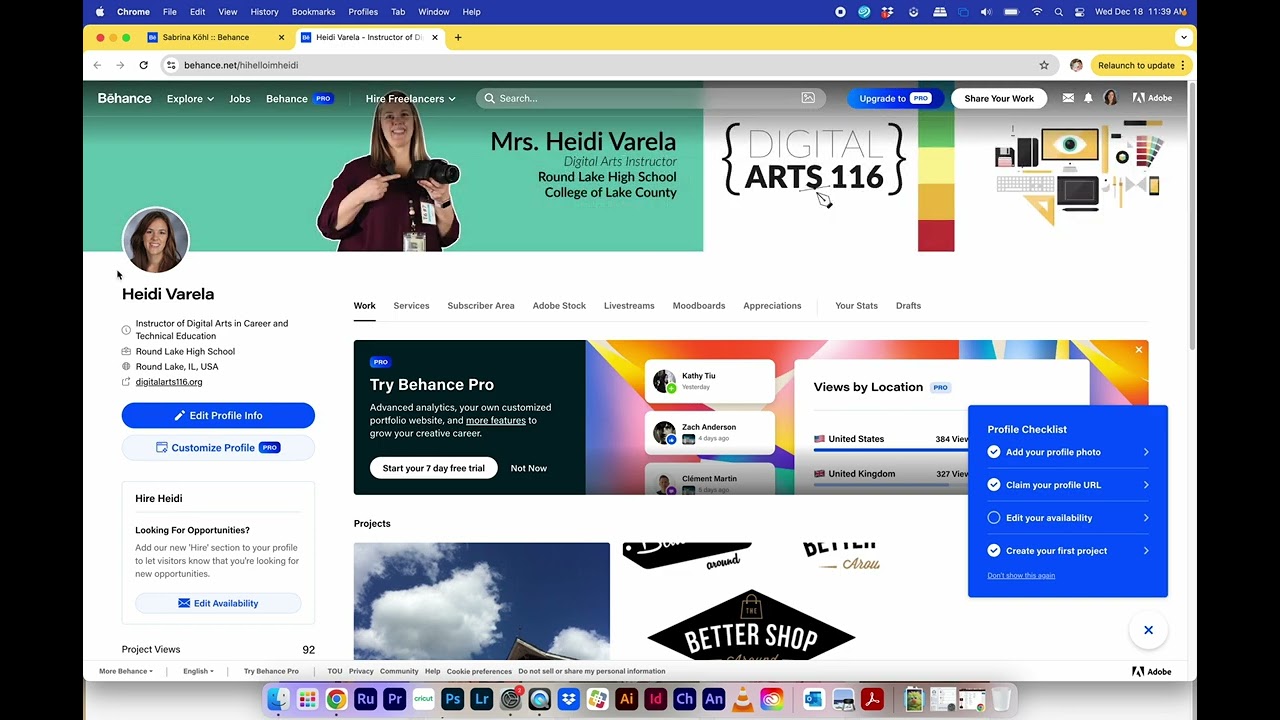This screenshot has width=1280, height=720.
Task: Open Adobe Acrobat from the dock
Action: point(872,699)
